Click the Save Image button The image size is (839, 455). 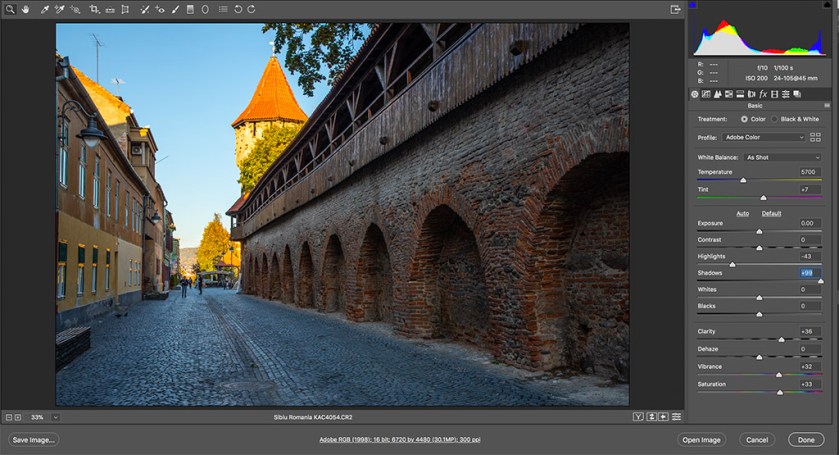click(x=33, y=440)
